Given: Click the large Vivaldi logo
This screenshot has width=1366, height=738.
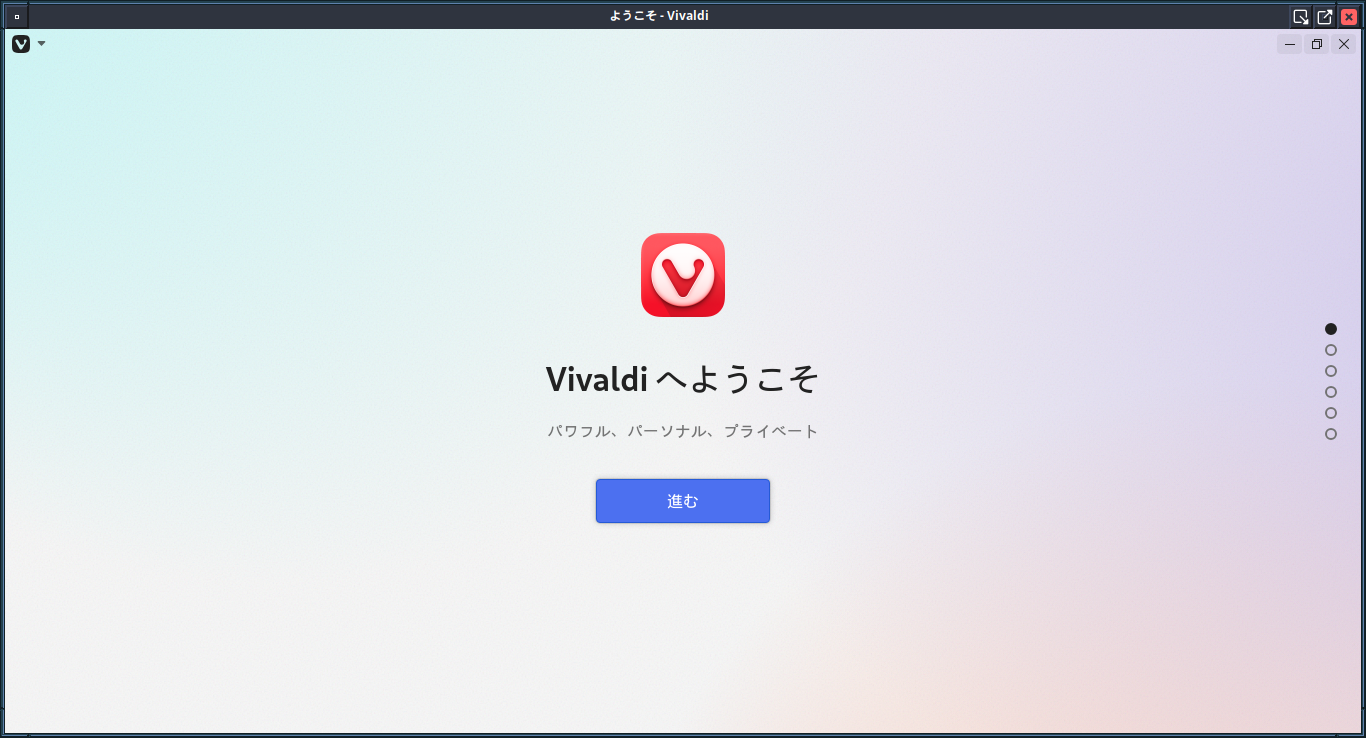Looking at the screenshot, I should (x=683, y=275).
